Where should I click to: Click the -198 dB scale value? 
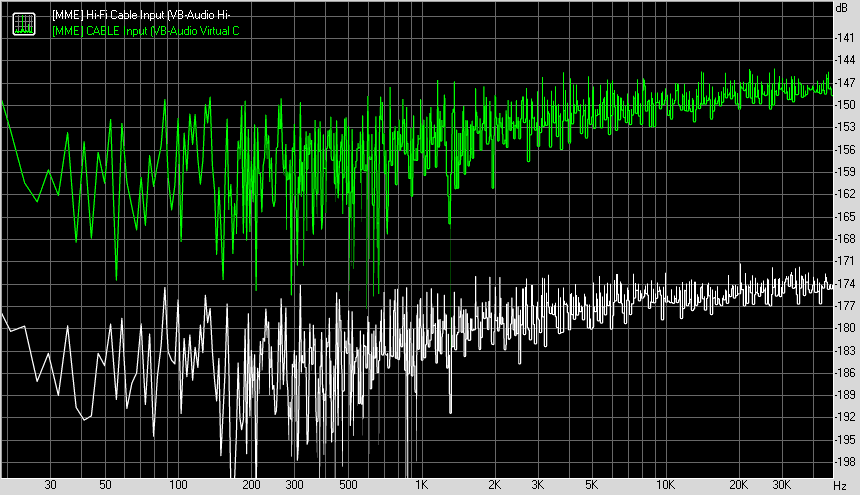(x=845, y=462)
